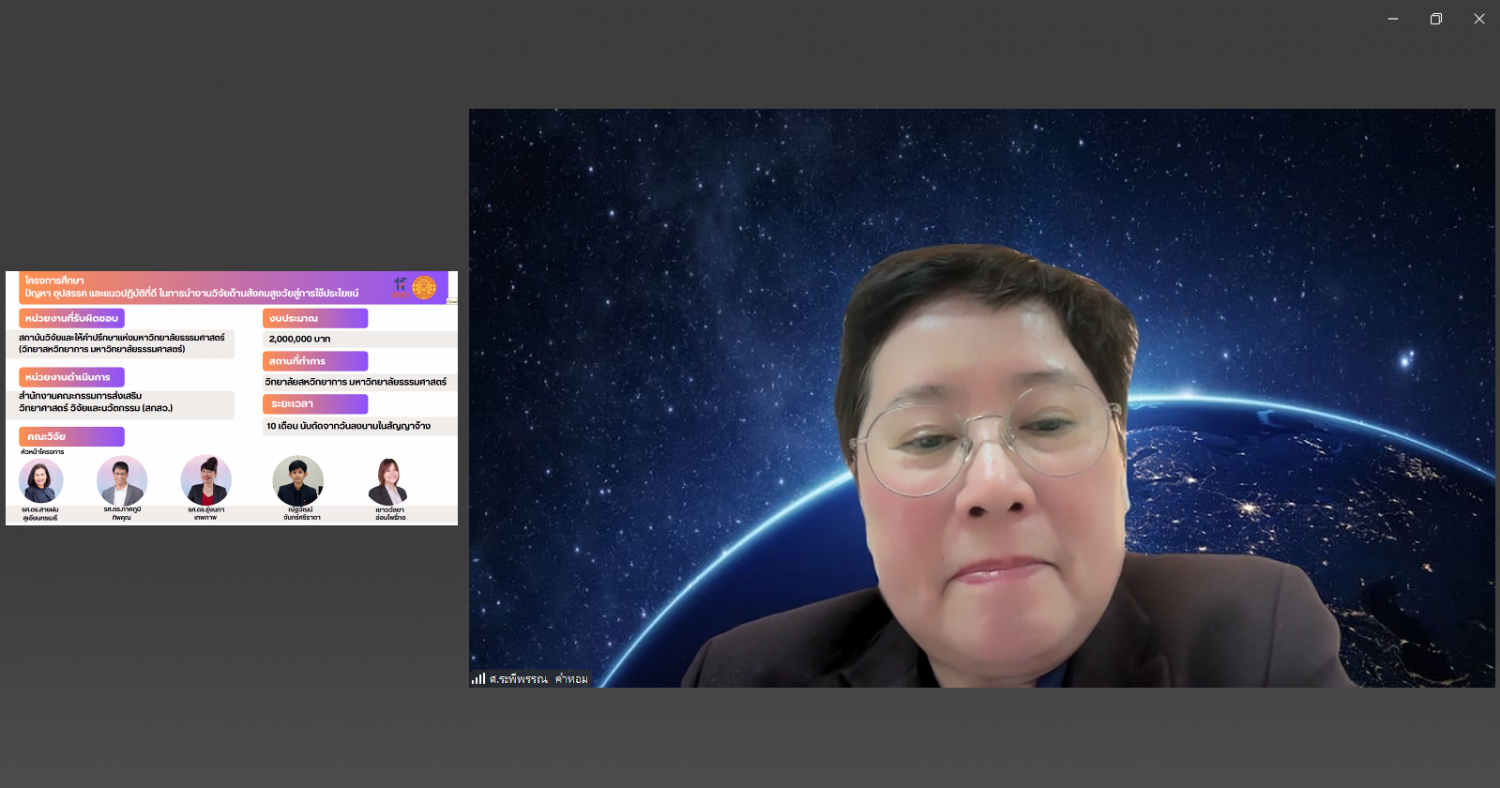Click the 10 เดือน duration text

click(348, 426)
